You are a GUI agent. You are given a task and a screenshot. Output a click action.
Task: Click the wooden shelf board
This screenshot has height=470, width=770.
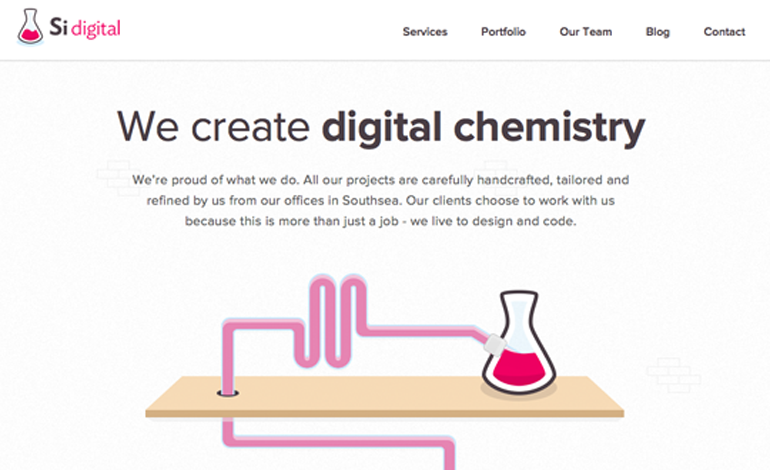tap(385, 397)
